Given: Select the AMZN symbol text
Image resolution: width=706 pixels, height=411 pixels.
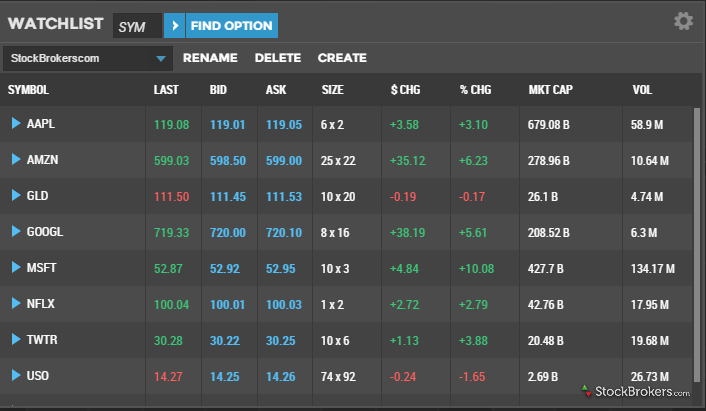Looking at the screenshot, I should pos(42,160).
